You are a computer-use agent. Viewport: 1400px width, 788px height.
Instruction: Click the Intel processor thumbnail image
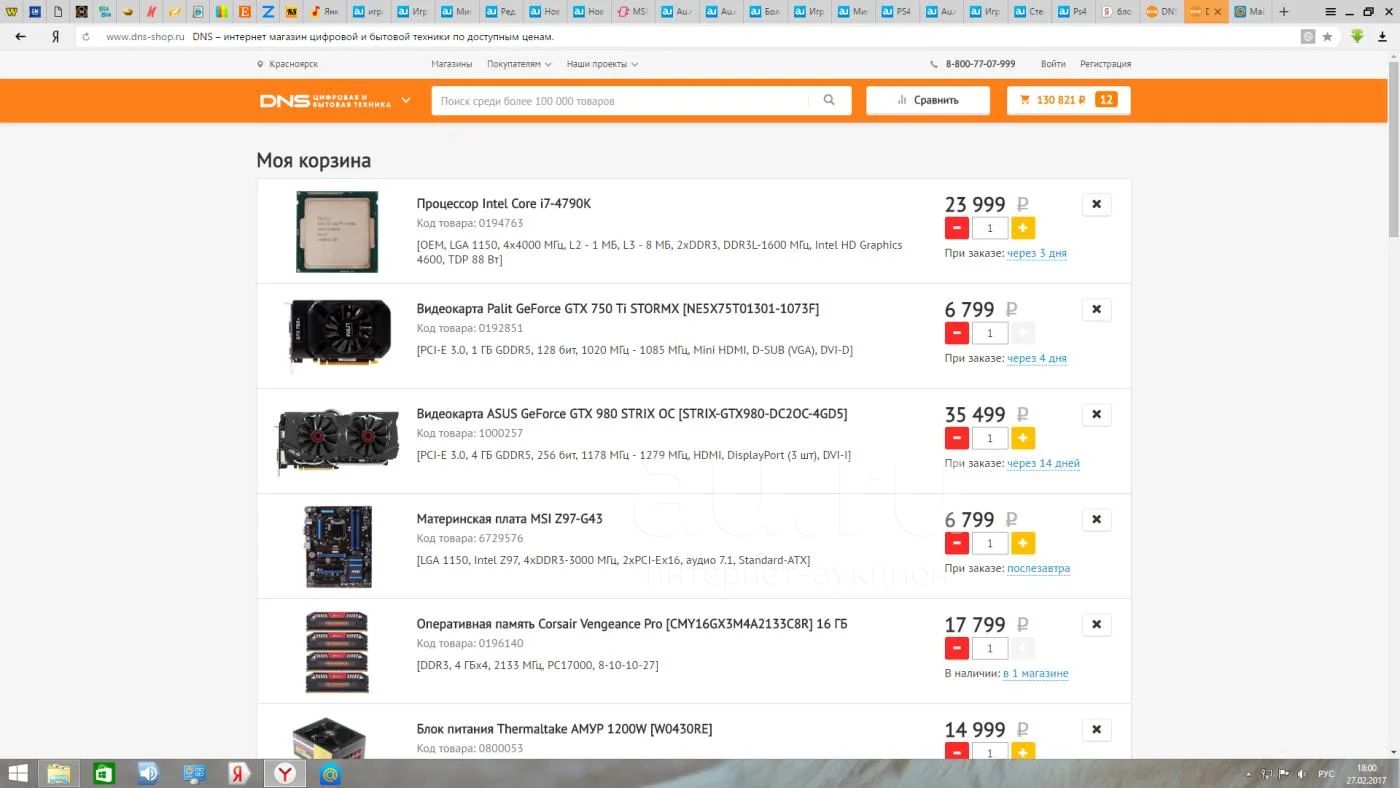337,231
